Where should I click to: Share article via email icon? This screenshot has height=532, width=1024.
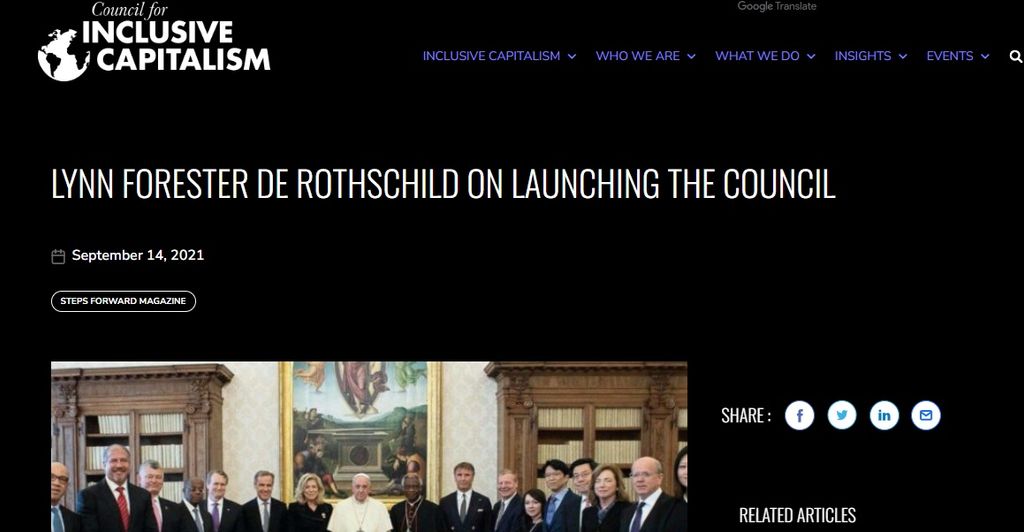pos(925,415)
